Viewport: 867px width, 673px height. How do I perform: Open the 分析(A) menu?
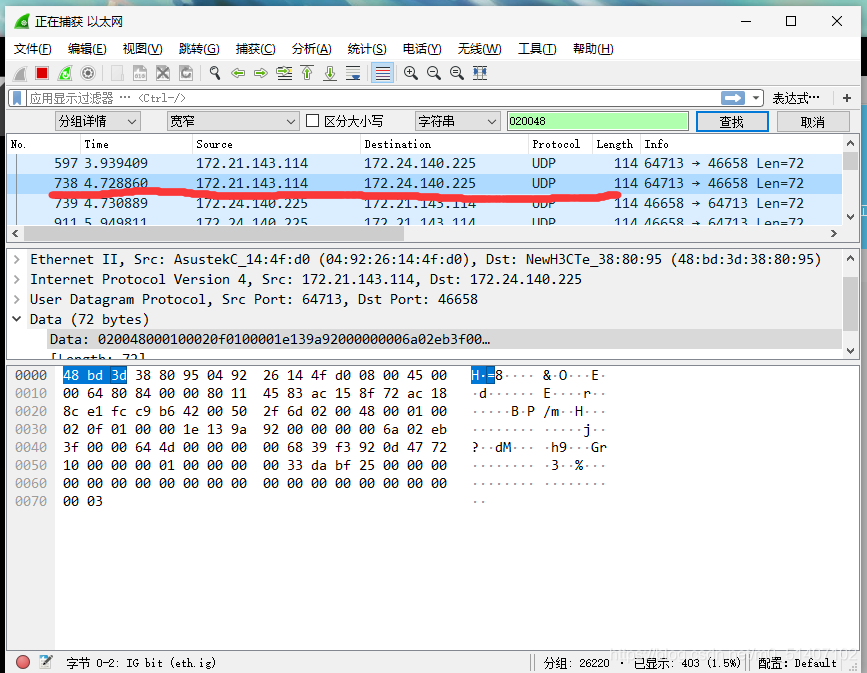point(312,49)
